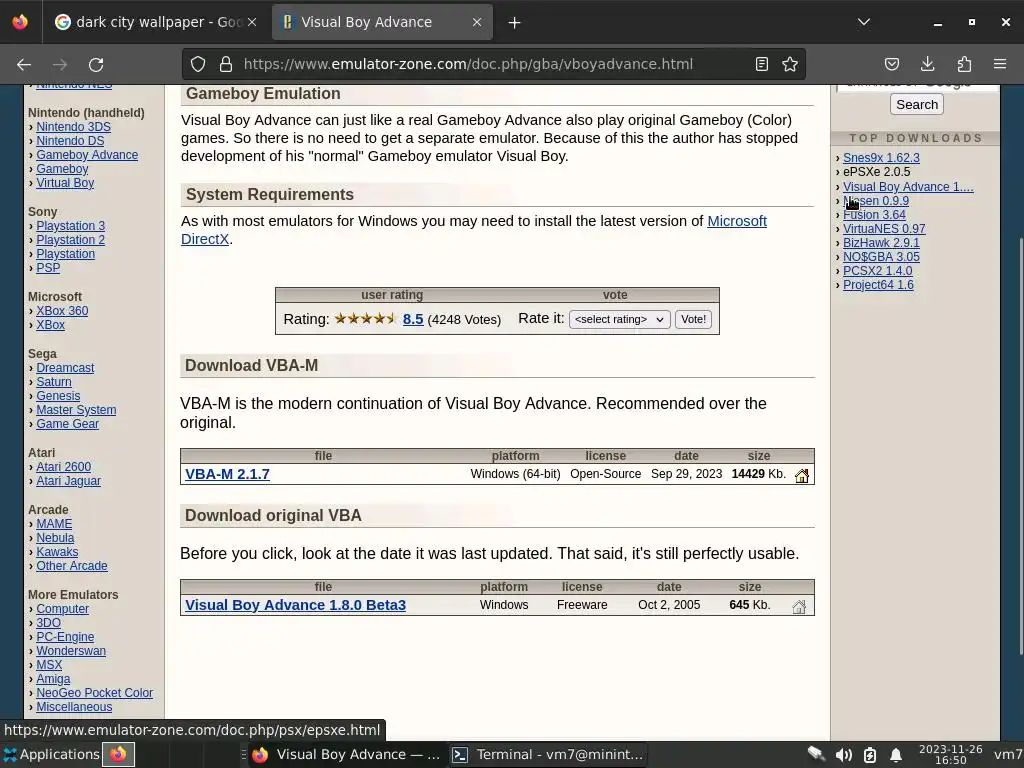Viewport: 1024px width, 768px height.
Task: Open the extensions puzzle icon
Action: (964, 64)
